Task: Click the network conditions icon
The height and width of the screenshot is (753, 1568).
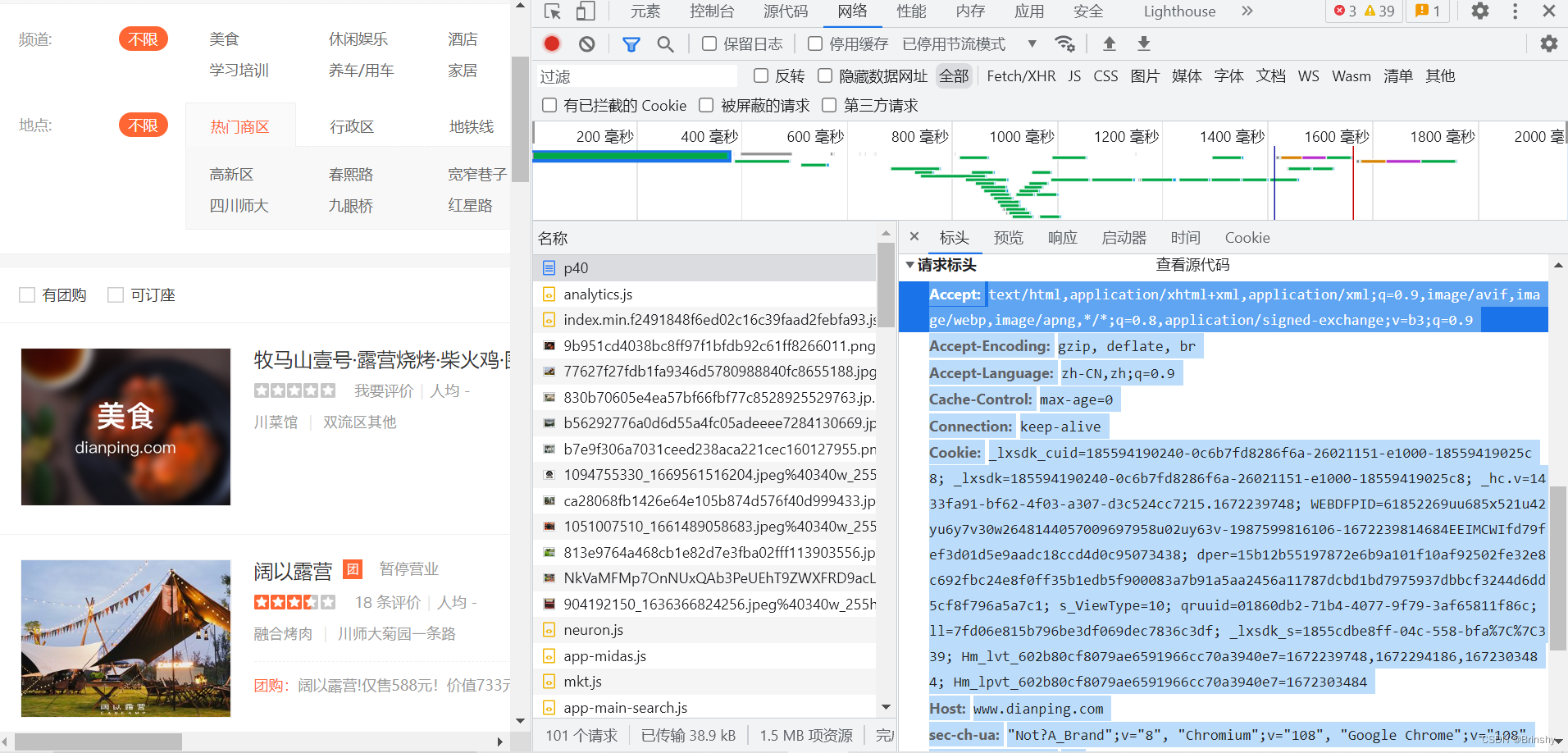Action: [1064, 43]
